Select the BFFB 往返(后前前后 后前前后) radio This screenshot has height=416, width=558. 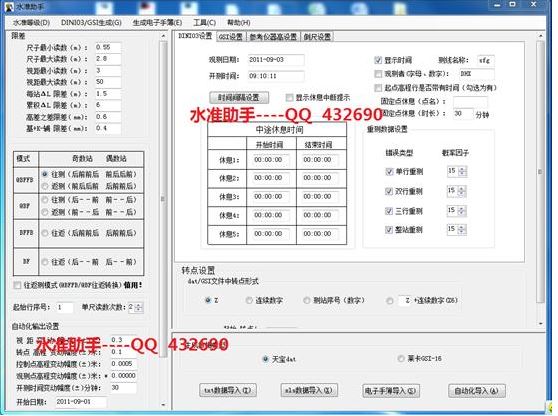click(x=45, y=233)
